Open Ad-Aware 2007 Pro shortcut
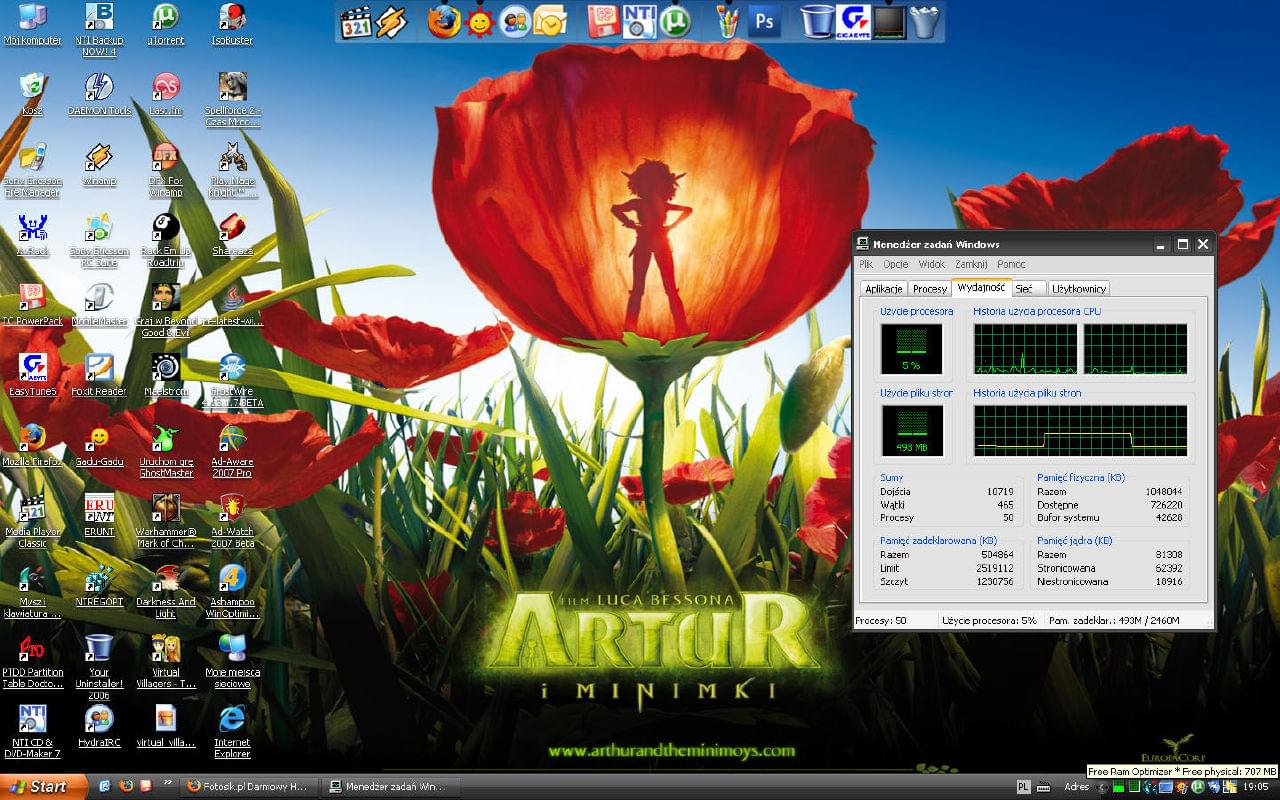This screenshot has height=800, width=1280. point(232,450)
